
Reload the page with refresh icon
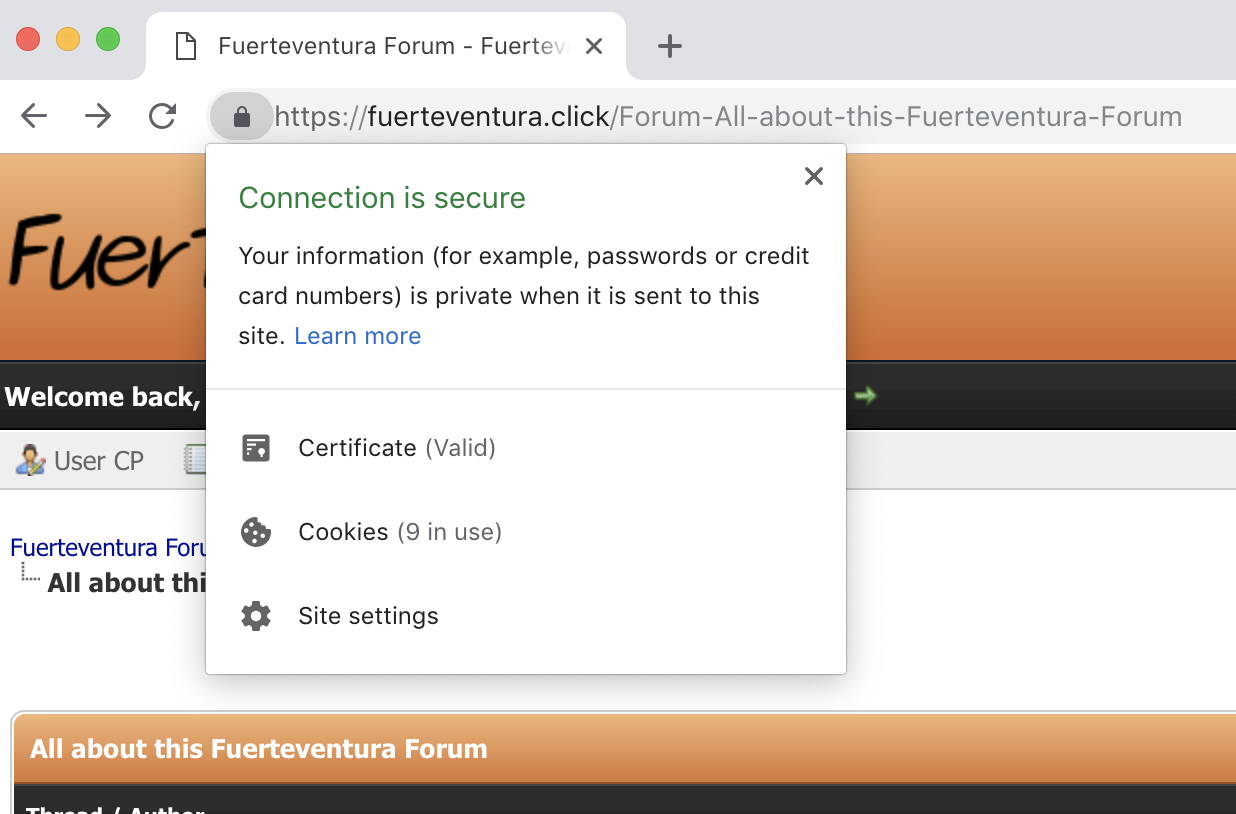(162, 117)
